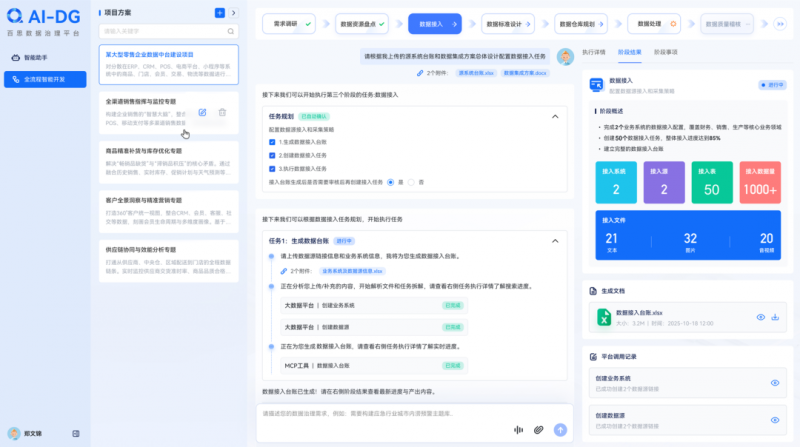Image resolution: width=800 pixels, height=447 pixels.
Task: Open the 数据集成方案.docx attachment
Action: (525, 73)
